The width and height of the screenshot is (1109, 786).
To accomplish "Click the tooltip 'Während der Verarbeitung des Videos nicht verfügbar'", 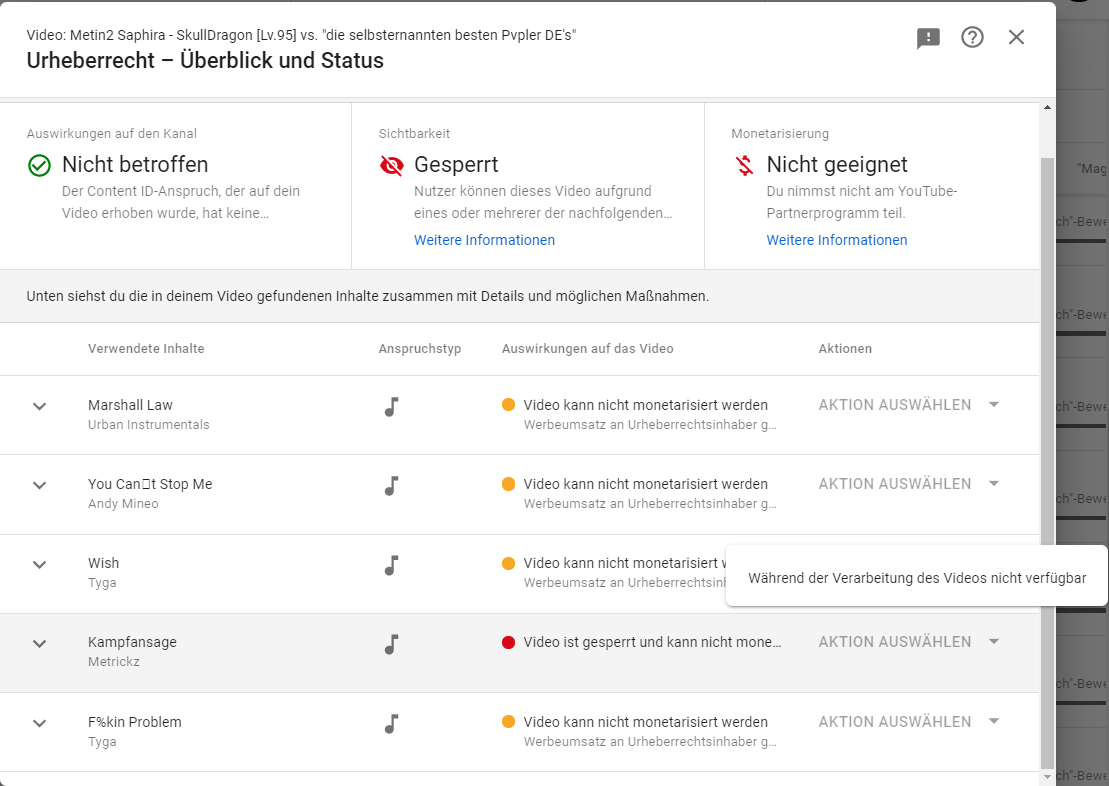I will click(917, 578).
